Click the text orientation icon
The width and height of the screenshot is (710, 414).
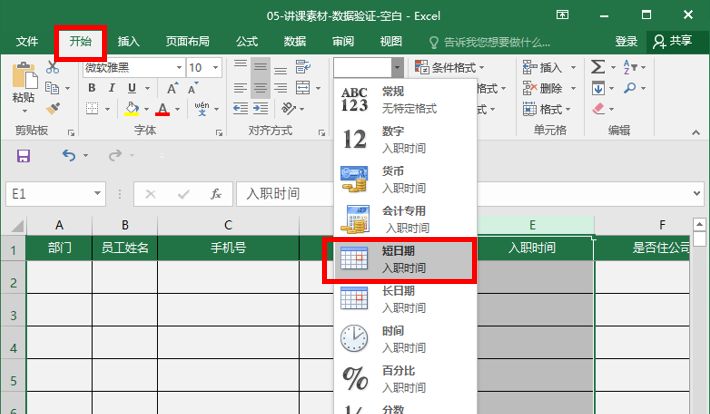(288, 109)
